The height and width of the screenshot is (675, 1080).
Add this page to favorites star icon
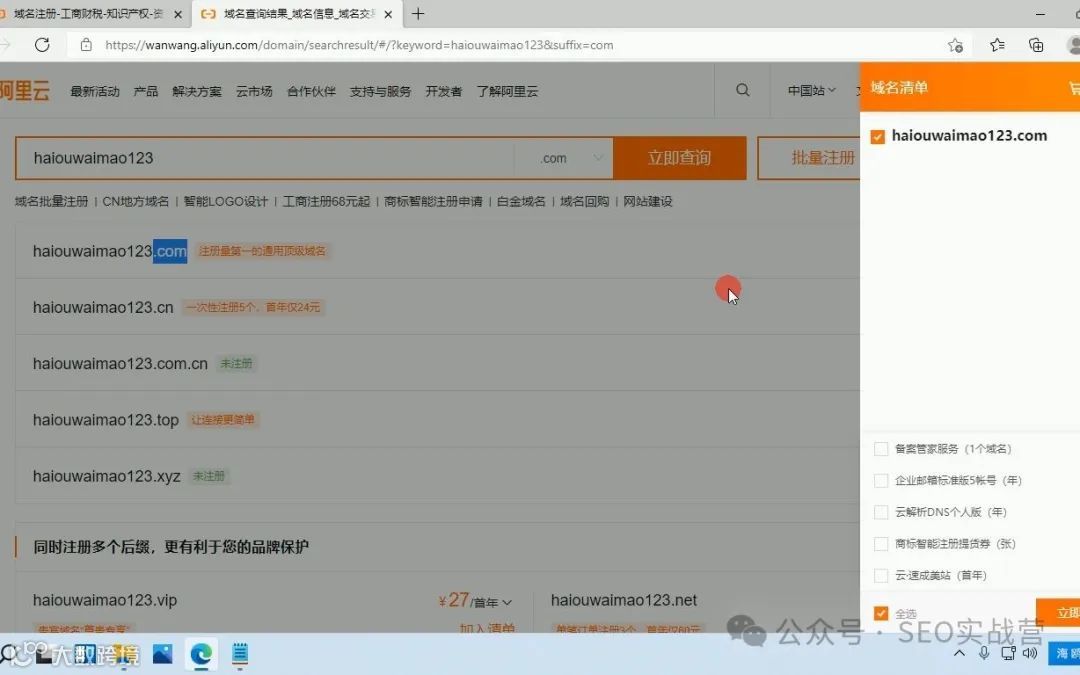[955, 45]
